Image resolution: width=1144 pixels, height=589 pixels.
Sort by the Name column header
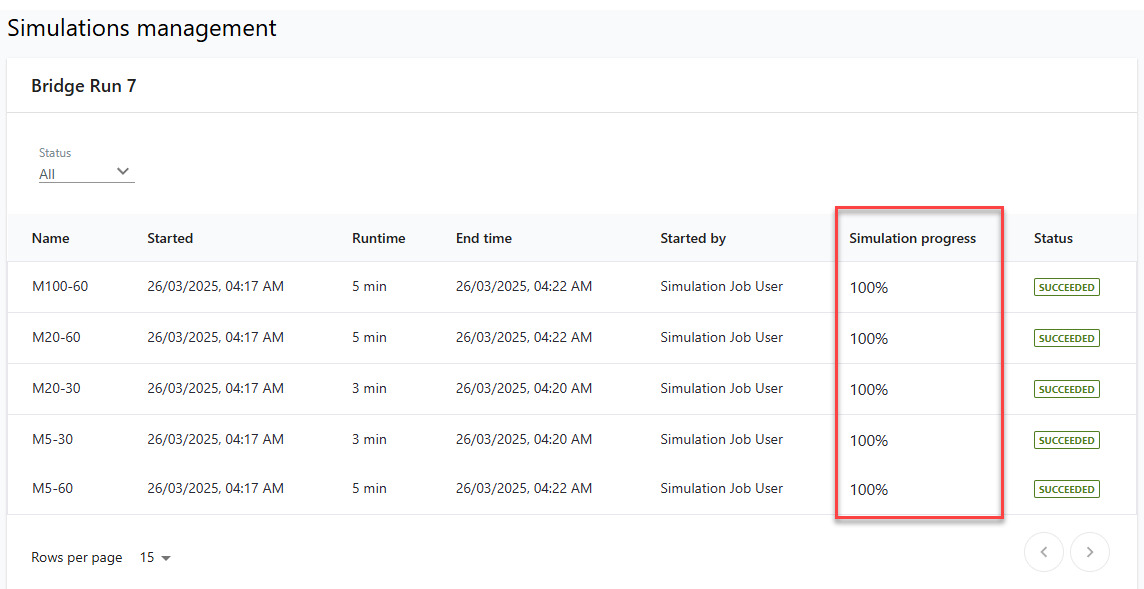51,238
